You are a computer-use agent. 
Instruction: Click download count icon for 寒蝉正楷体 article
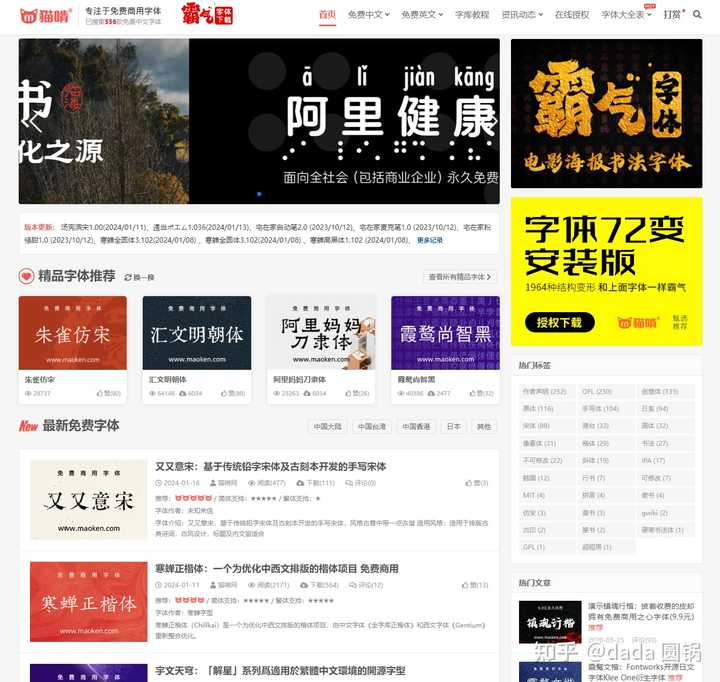point(304,585)
